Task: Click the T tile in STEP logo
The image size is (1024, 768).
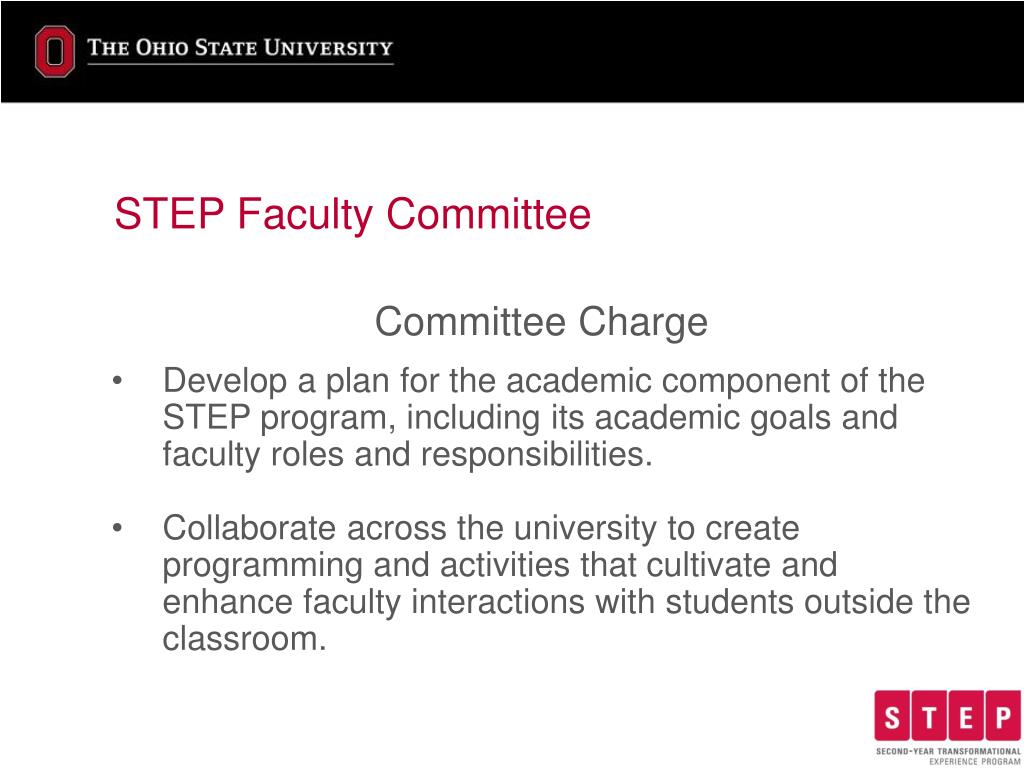Action: click(x=928, y=715)
